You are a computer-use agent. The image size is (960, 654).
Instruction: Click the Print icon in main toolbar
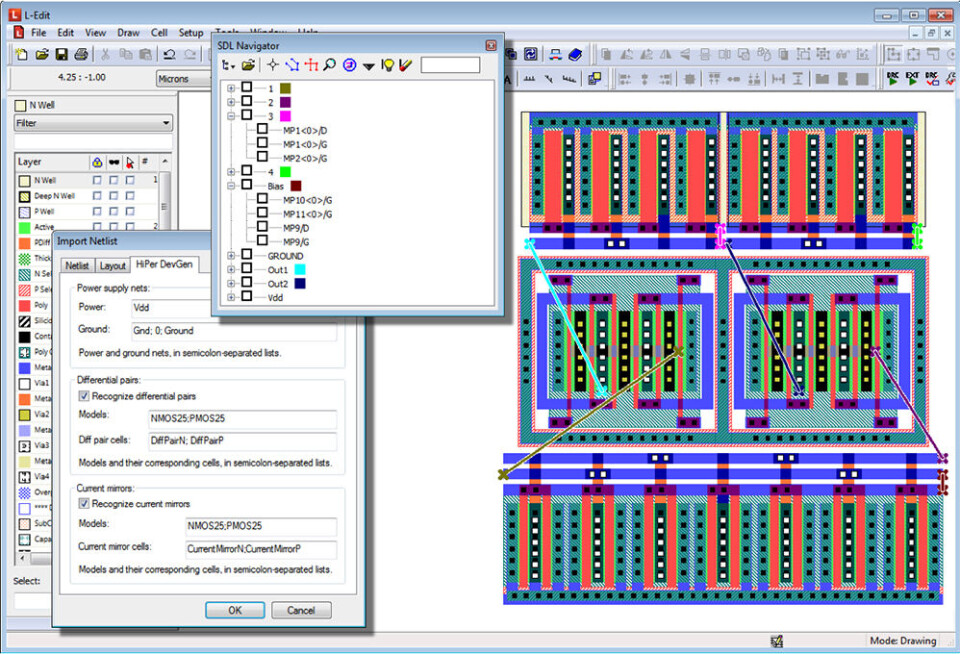(x=81, y=54)
